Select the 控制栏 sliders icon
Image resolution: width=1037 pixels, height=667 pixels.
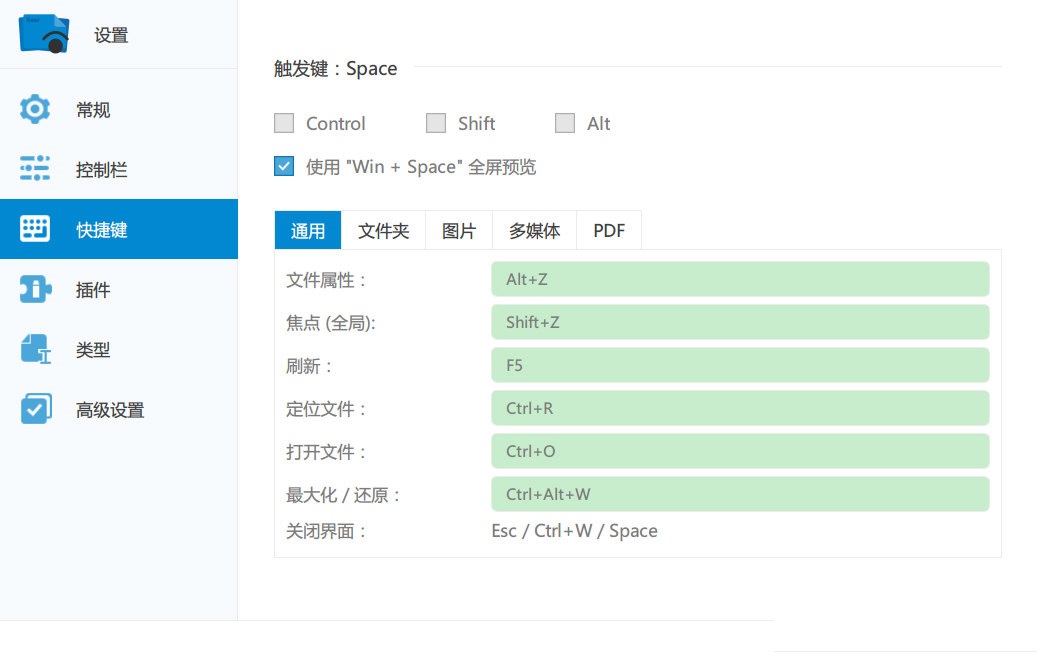click(x=35, y=169)
